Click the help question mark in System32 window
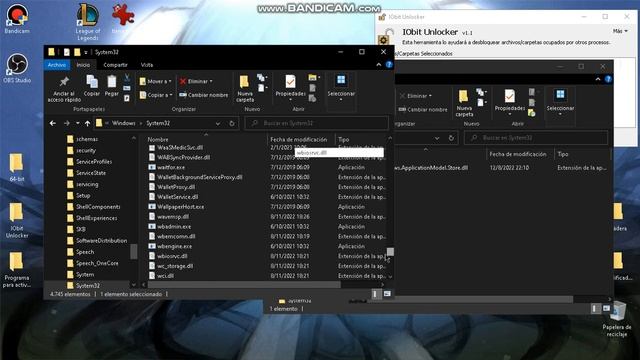640x360 pixels. [389, 64]
